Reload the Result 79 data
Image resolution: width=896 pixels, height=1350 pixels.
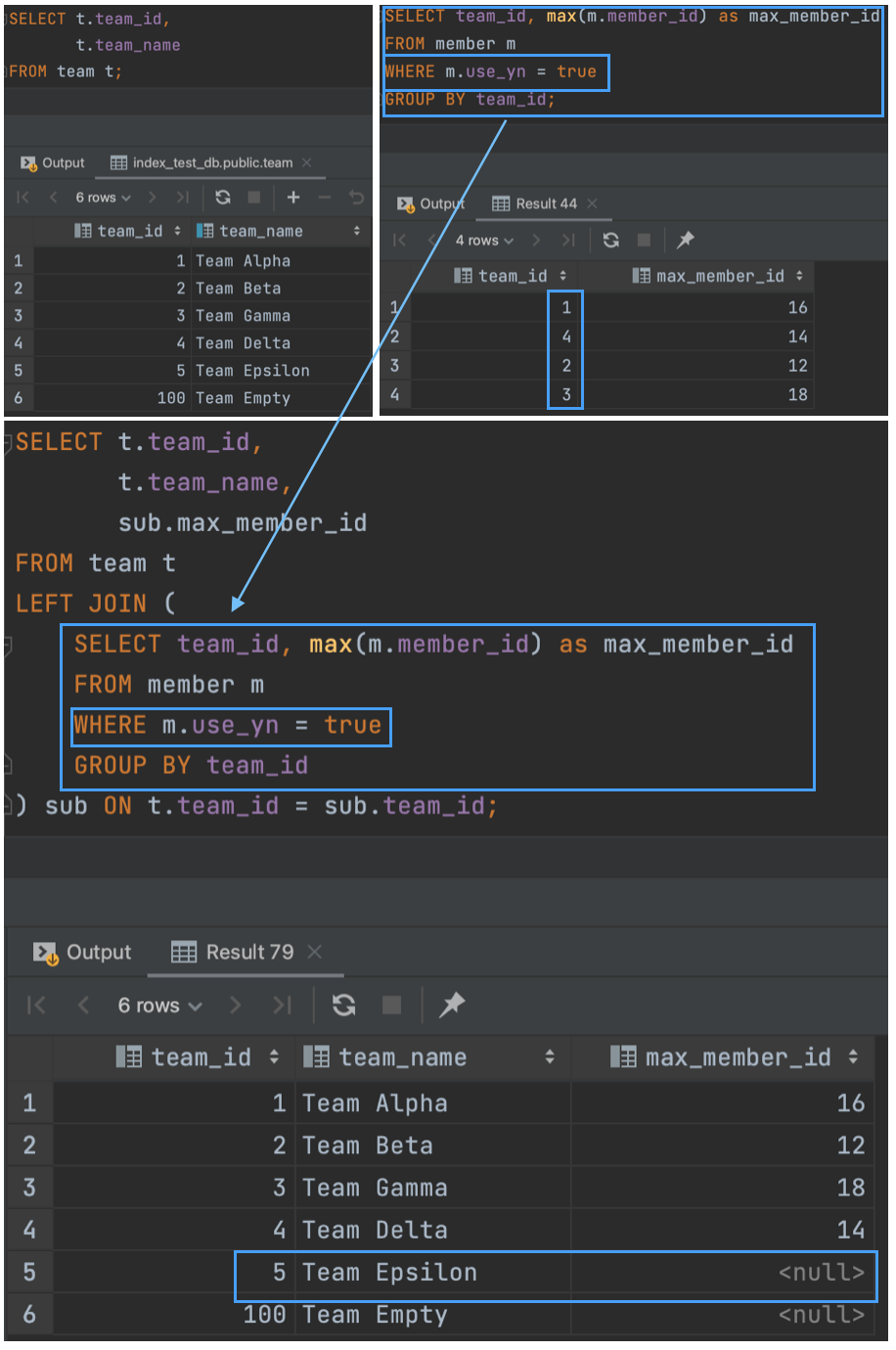point(343,1005)
